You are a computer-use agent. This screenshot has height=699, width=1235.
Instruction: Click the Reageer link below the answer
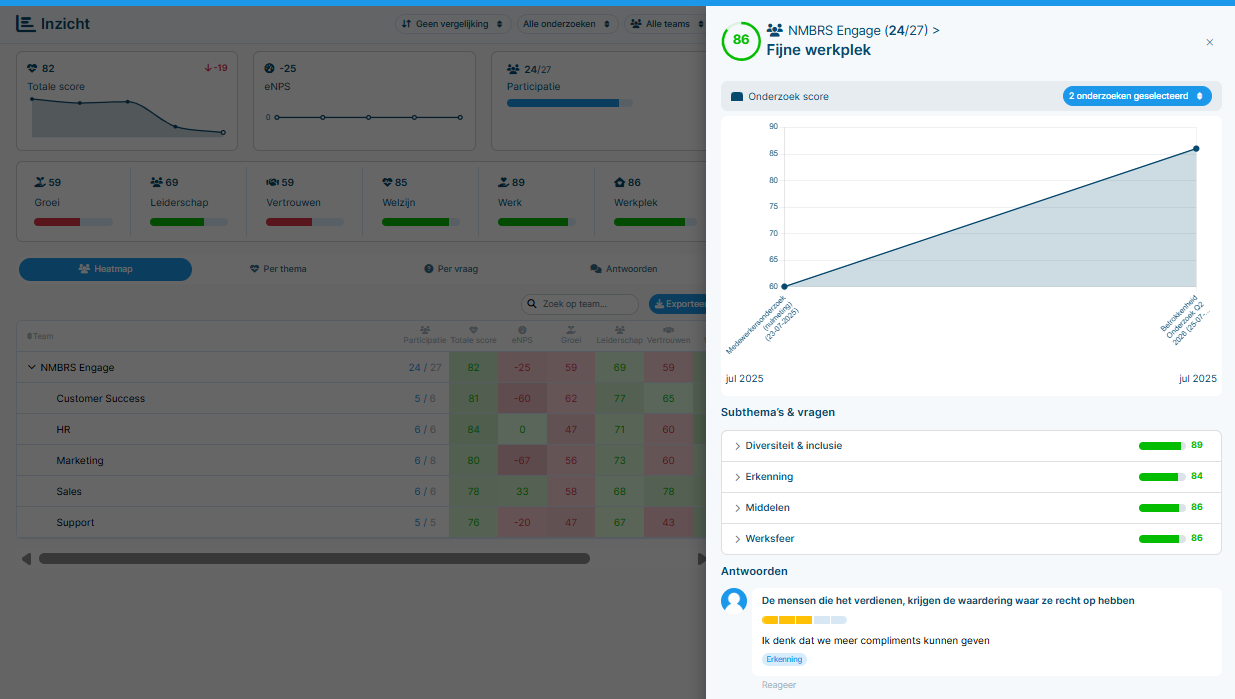[x=779, y=685]
